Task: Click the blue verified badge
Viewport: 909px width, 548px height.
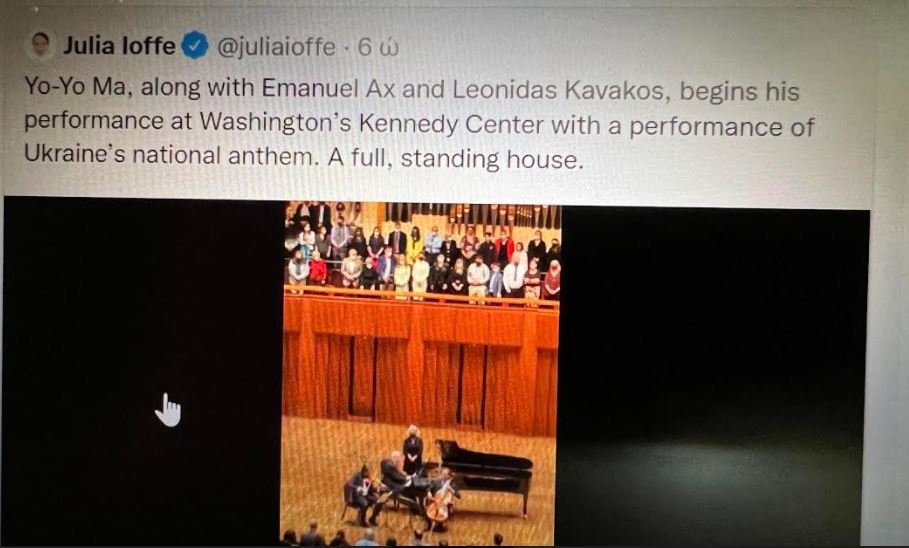Action: 195,46
